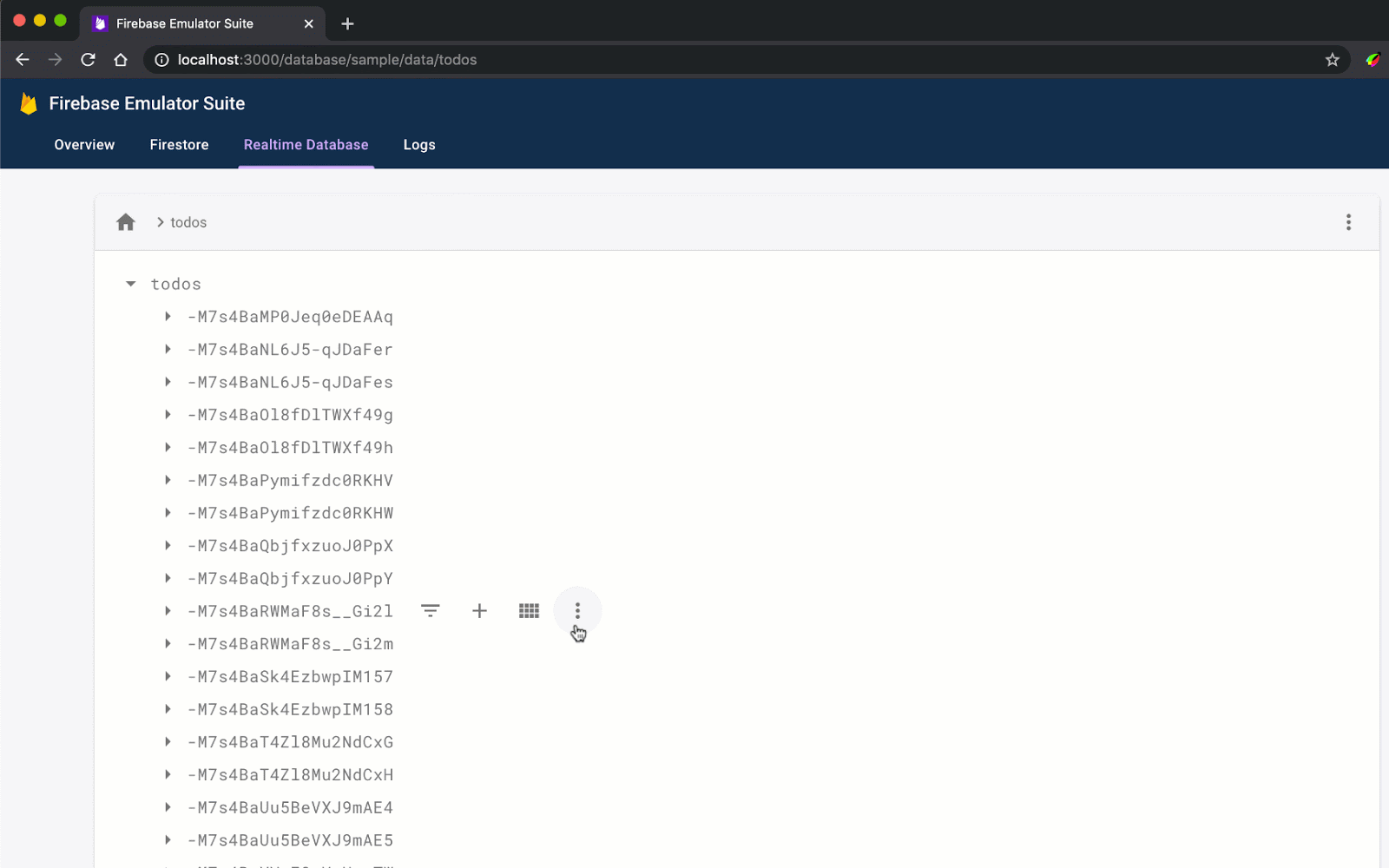Click the todos breadcrumb link
Viewport: 1389px width, 868px height.
[x=188, y=222]
